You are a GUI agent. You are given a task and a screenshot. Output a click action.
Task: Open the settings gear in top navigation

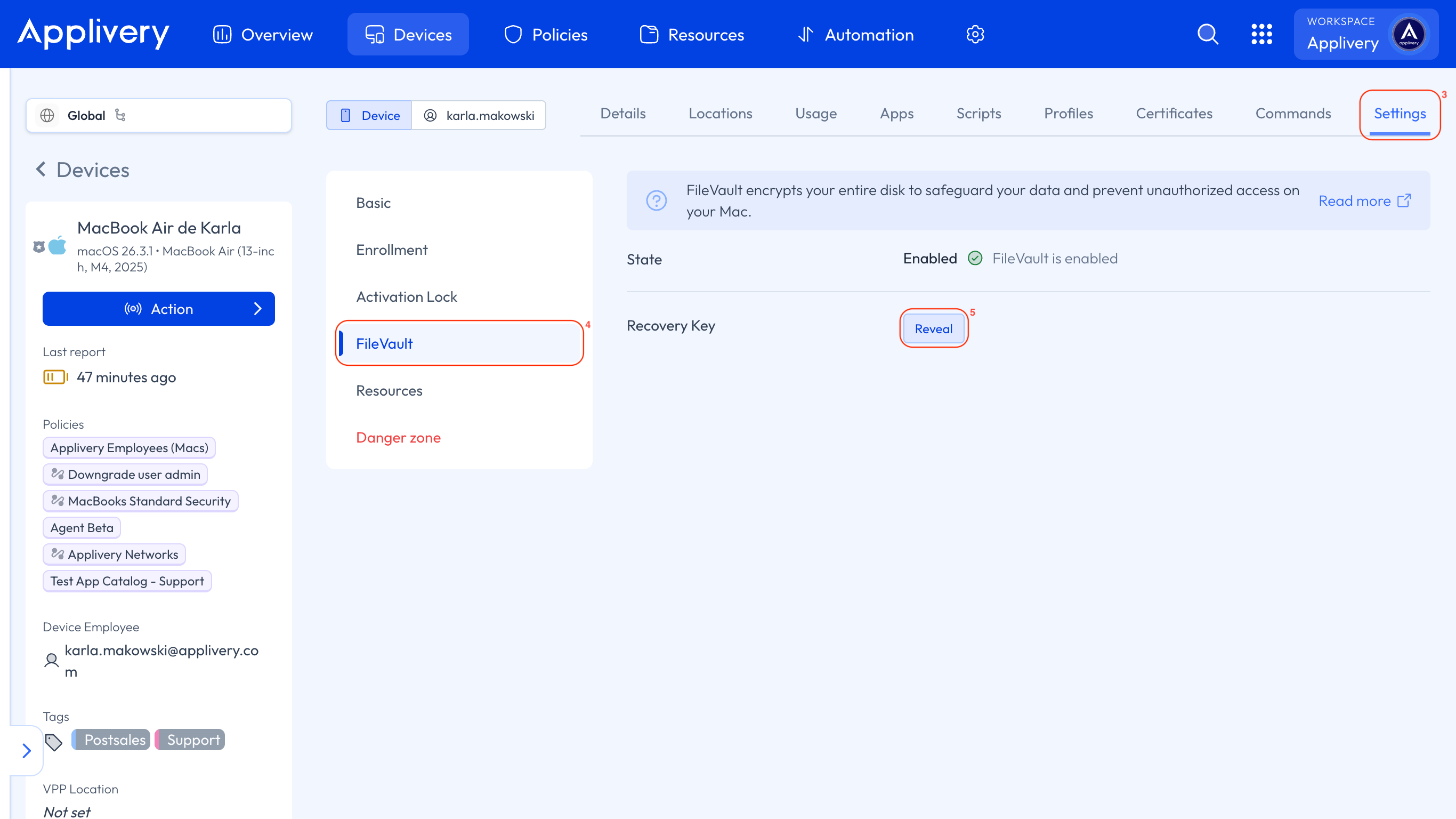coord(975,35)
